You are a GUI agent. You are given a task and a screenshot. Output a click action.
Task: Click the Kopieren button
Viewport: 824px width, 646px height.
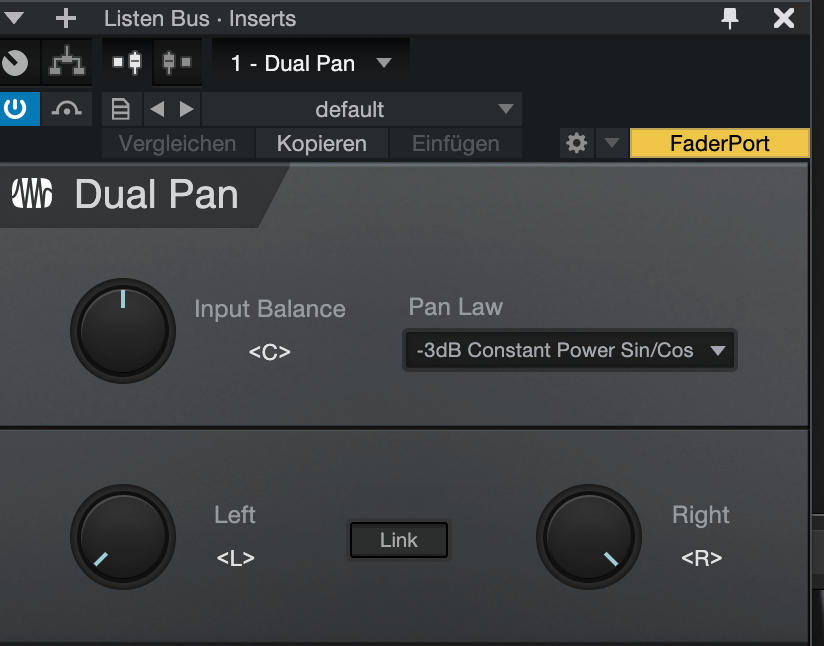[x=322, y=143]
